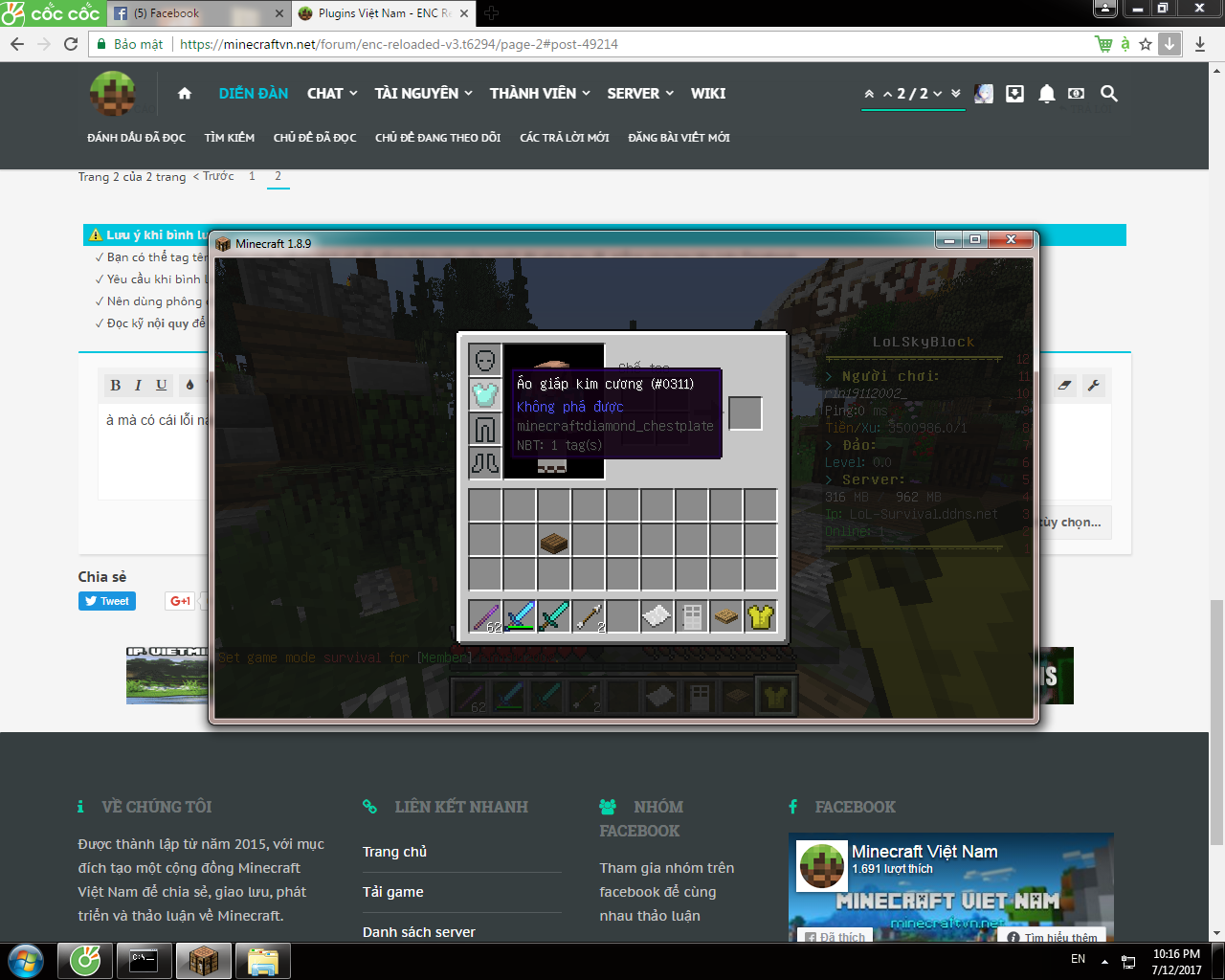Go to the previous page with up chevron
This screenshot has width=1225, height=980.
[x=887, y=94]
